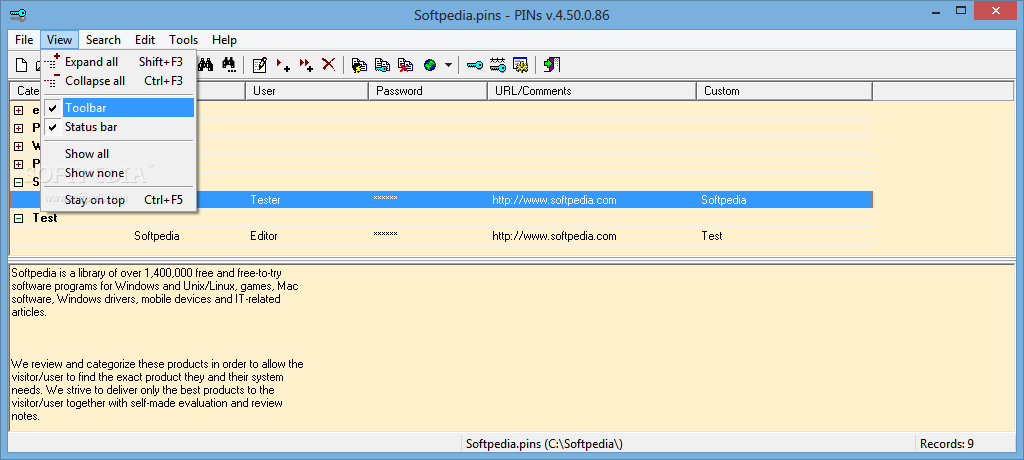Viewport: 1024px width, 460px height.
Task: Select the Editor user cell
Action: 264,236
